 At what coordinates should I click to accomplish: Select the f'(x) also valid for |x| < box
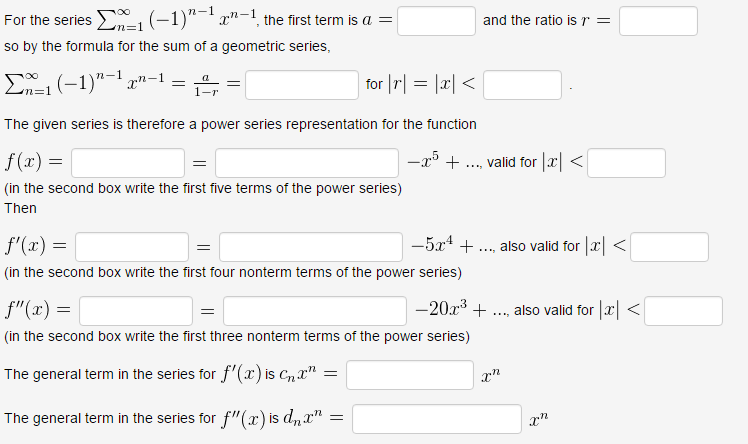[x=669, y=247]
